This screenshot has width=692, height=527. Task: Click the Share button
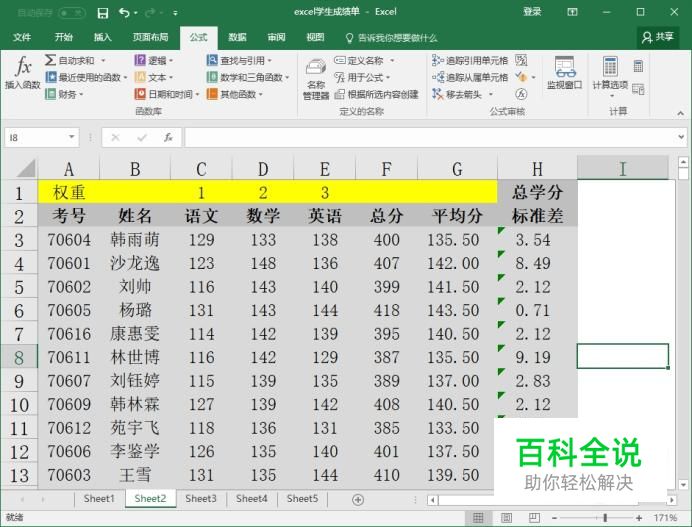[x=658, y=37]
